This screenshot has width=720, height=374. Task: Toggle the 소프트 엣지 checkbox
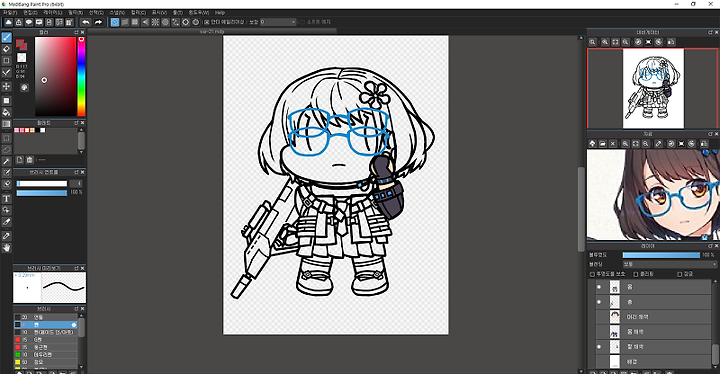pos(302,22)
